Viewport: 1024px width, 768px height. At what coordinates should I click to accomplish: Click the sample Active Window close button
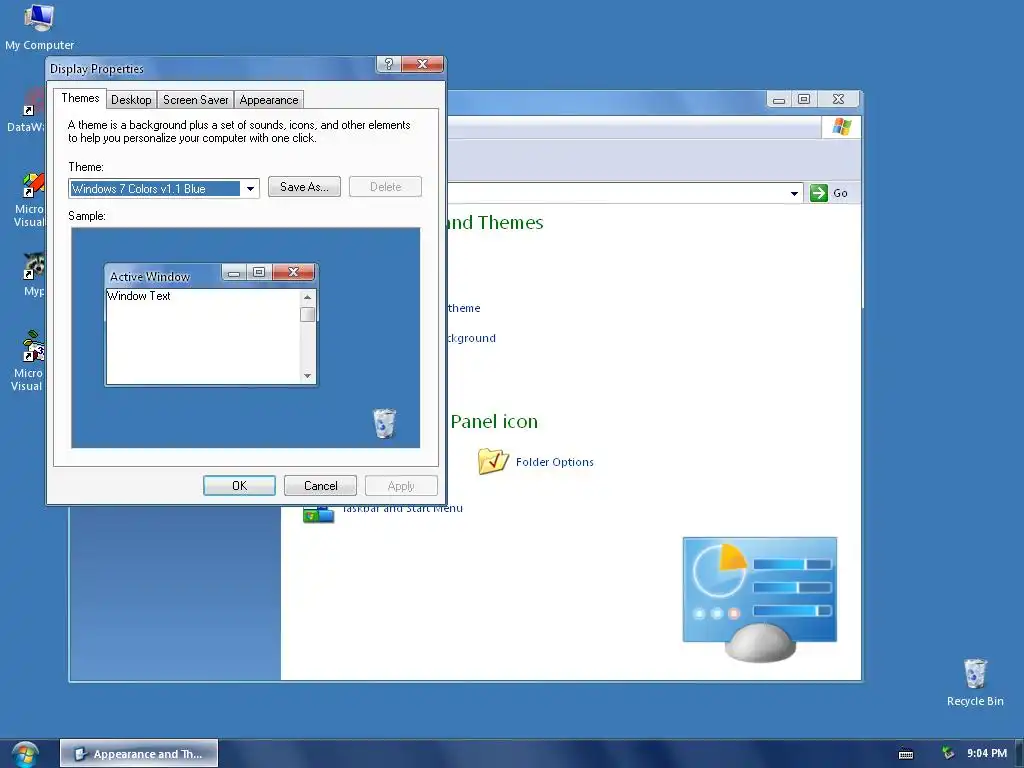click(x=294, y=272)
